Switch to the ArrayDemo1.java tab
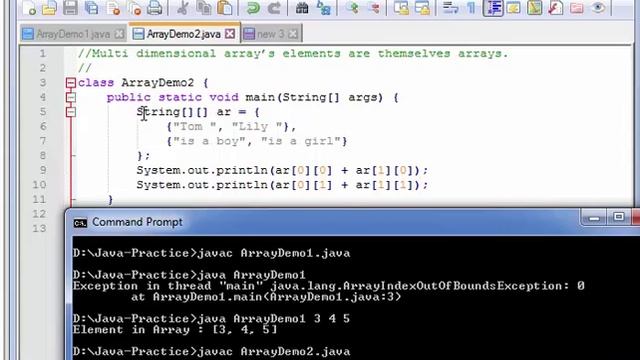640x360 pixels. pyautogui.click(x=73, y=34)
